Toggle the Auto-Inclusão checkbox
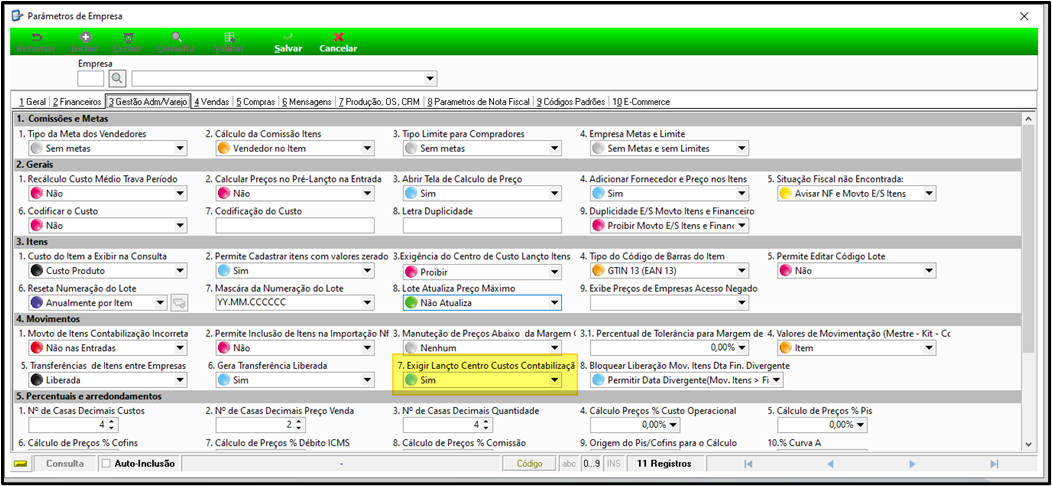Screen dimensions: 1052x486 click(x=105, y=463)
